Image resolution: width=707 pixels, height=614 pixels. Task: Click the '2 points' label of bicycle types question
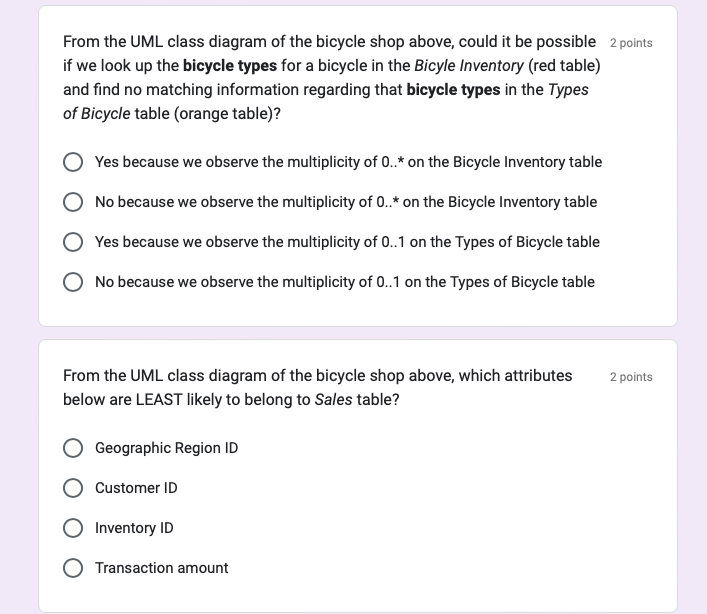631,43
